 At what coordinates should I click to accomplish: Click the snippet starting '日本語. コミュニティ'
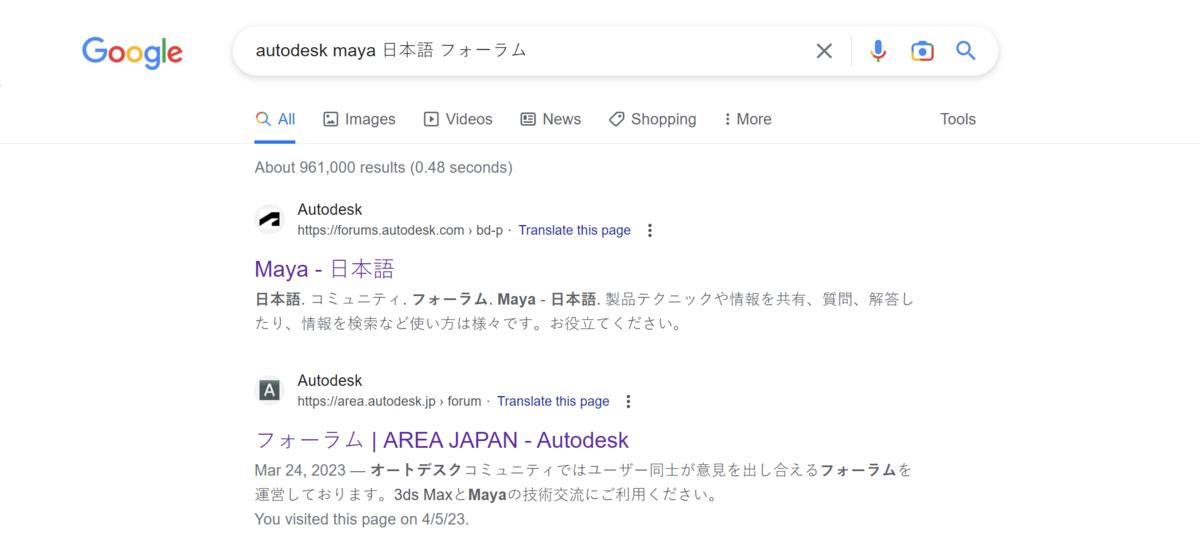[x=584, y=312]
